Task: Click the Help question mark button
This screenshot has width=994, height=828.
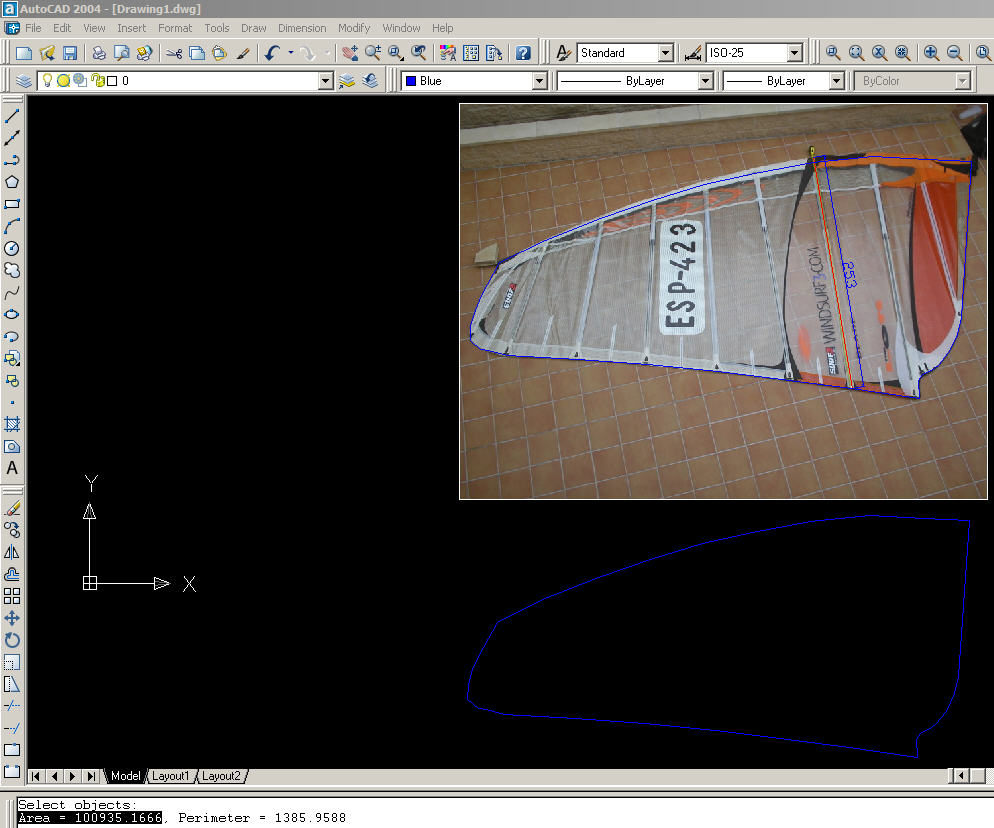Action: click(523, 52)
